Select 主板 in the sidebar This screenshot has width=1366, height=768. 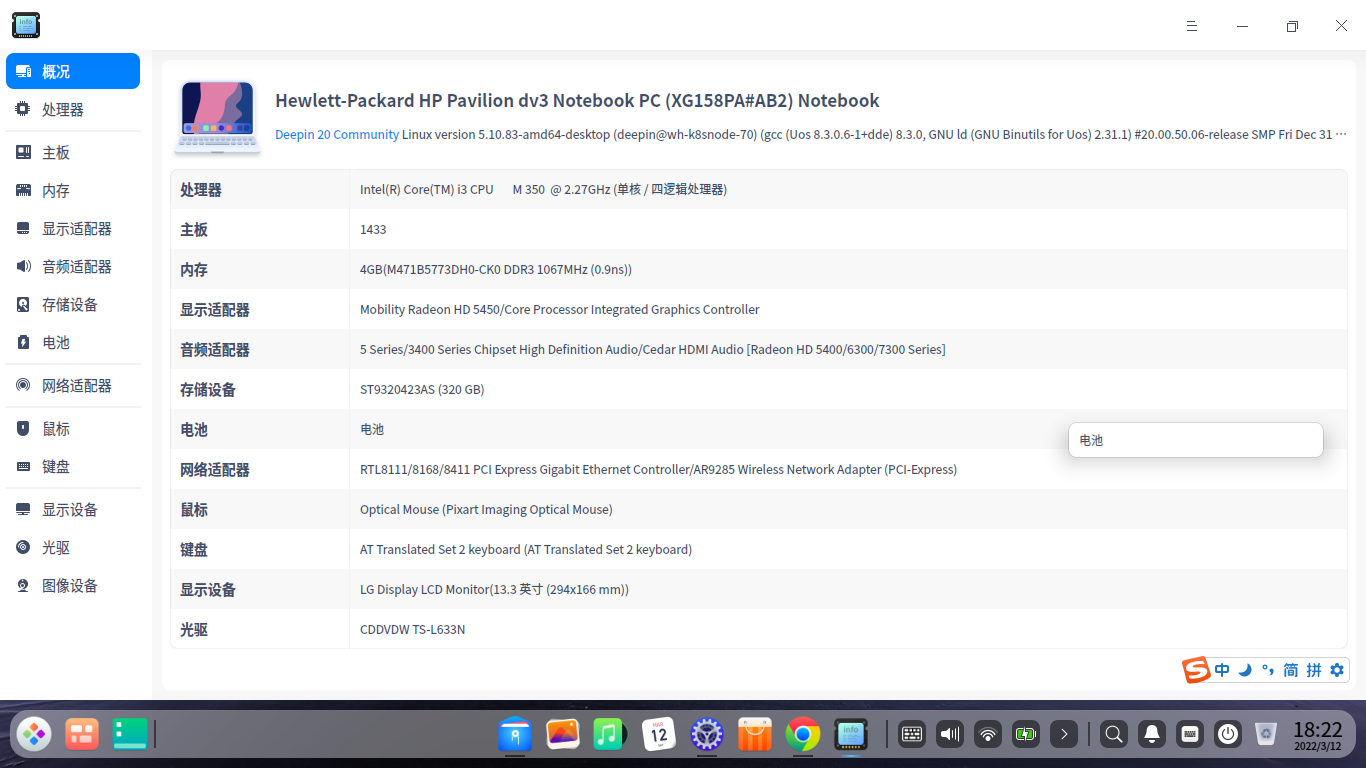(x=73, y=153)
